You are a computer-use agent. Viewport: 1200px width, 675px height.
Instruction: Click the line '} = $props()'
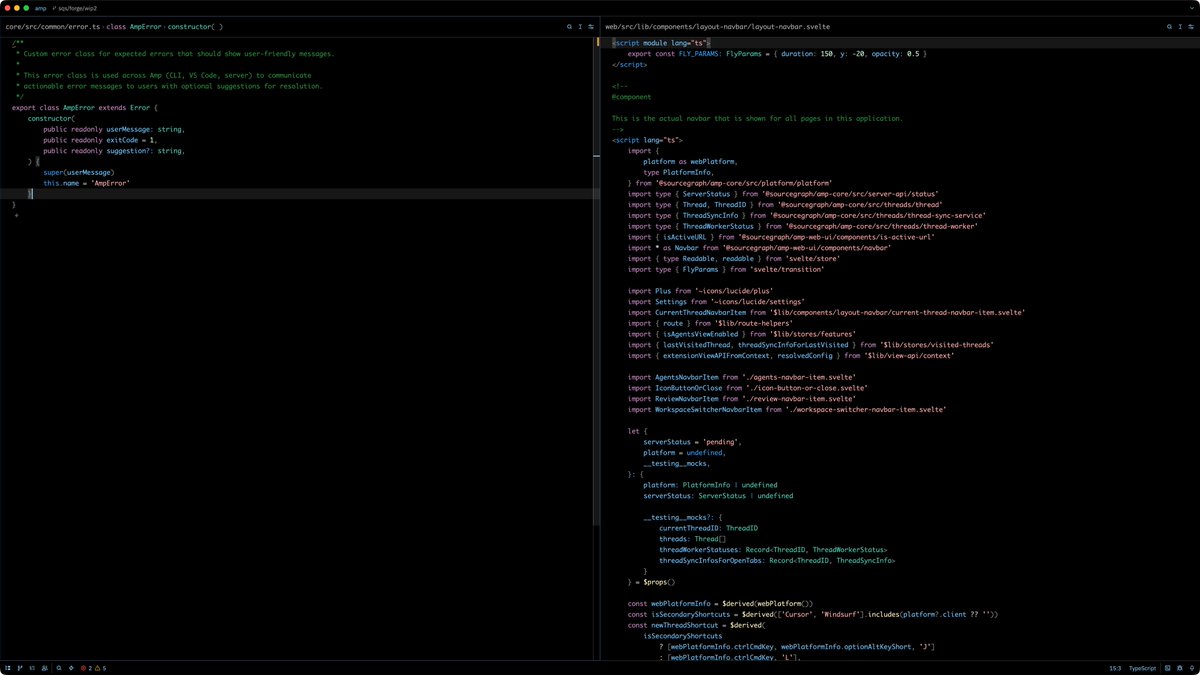click(x=652, y=582)
